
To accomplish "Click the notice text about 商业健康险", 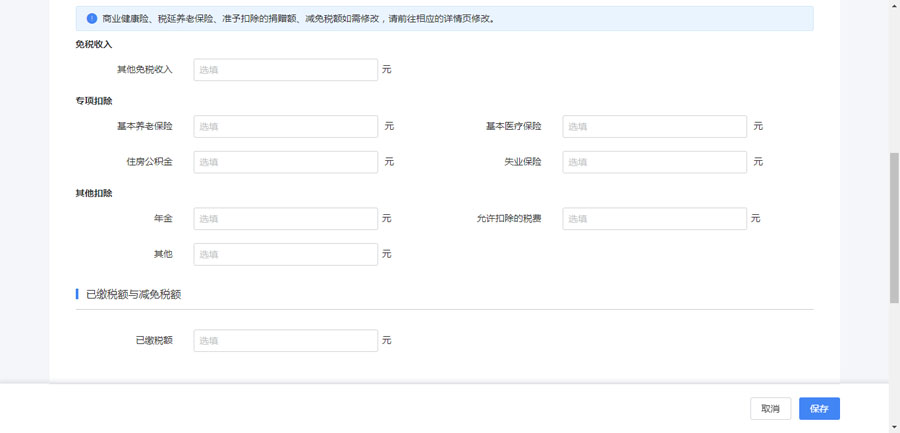I will coord(298,19).
